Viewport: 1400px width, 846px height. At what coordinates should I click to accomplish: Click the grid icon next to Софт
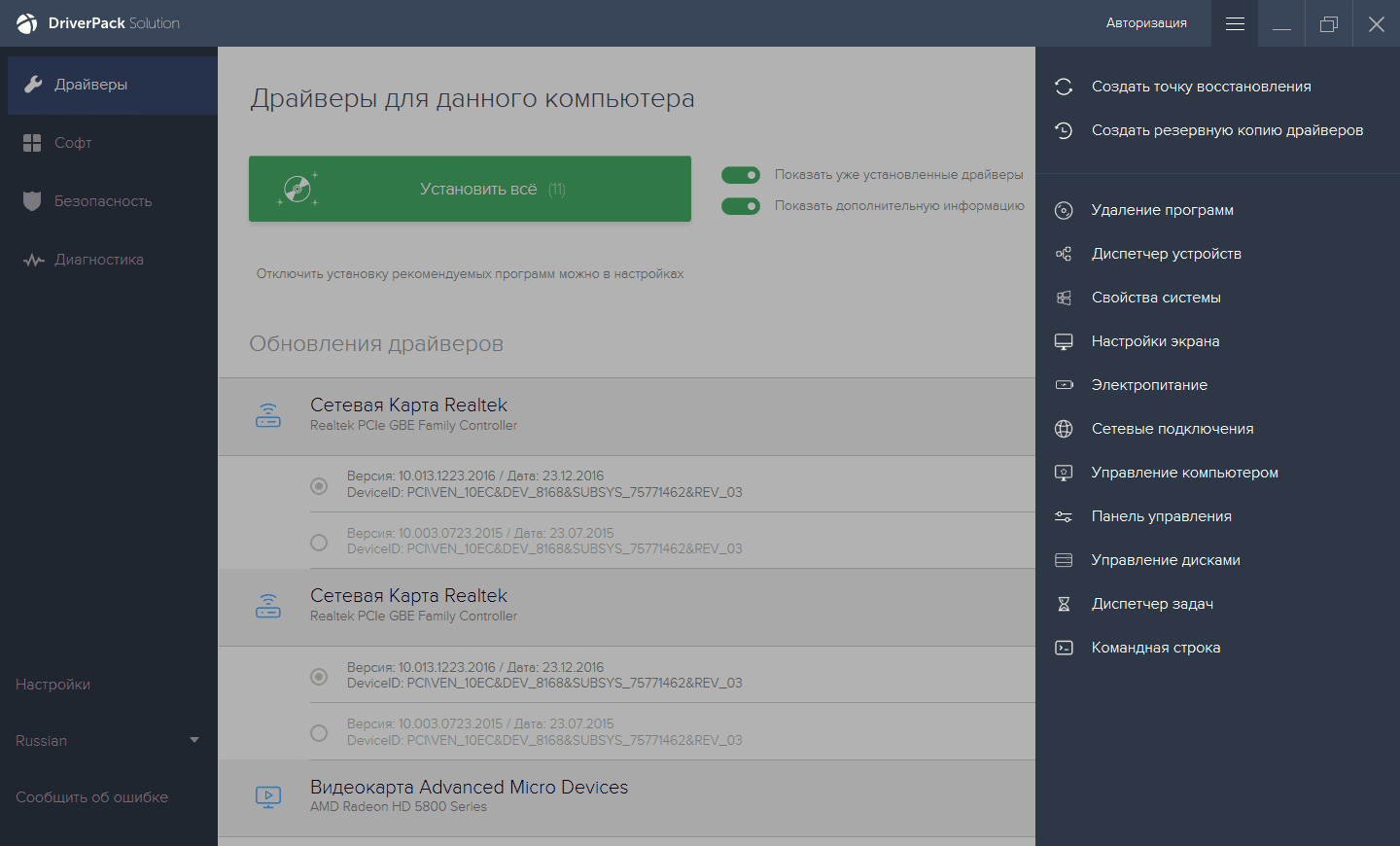(32, 143)
